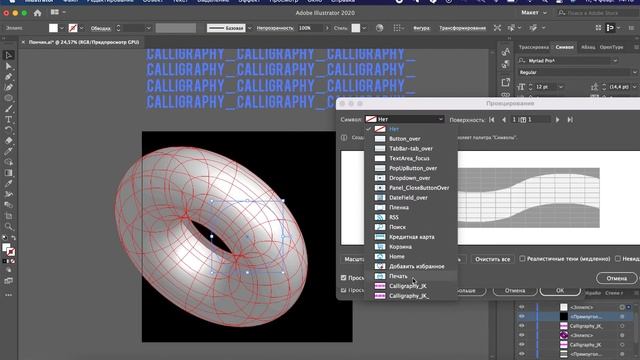This screenshot has height=360, width=640.
Task: Toggle the upper preview checkbox in dialog
Action: pyautogui.click(x=344, y=278)
